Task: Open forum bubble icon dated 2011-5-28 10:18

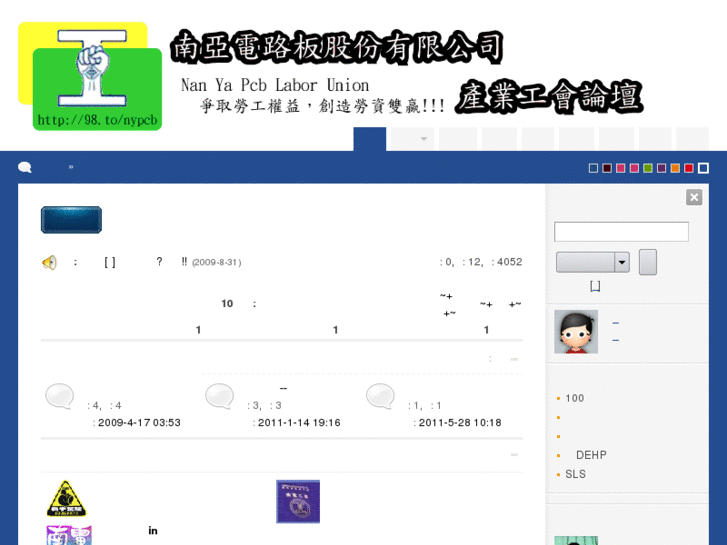Action: [x=380, y=396]
